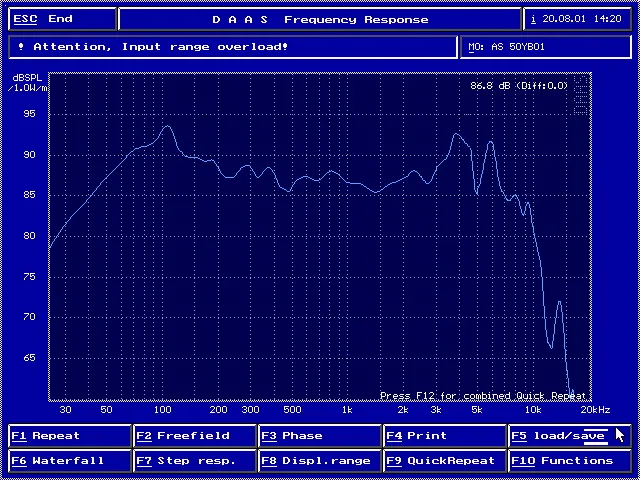Viewport: 640px width, 480px height.
Task: Click the info date/time box
Action: [577, 19]
